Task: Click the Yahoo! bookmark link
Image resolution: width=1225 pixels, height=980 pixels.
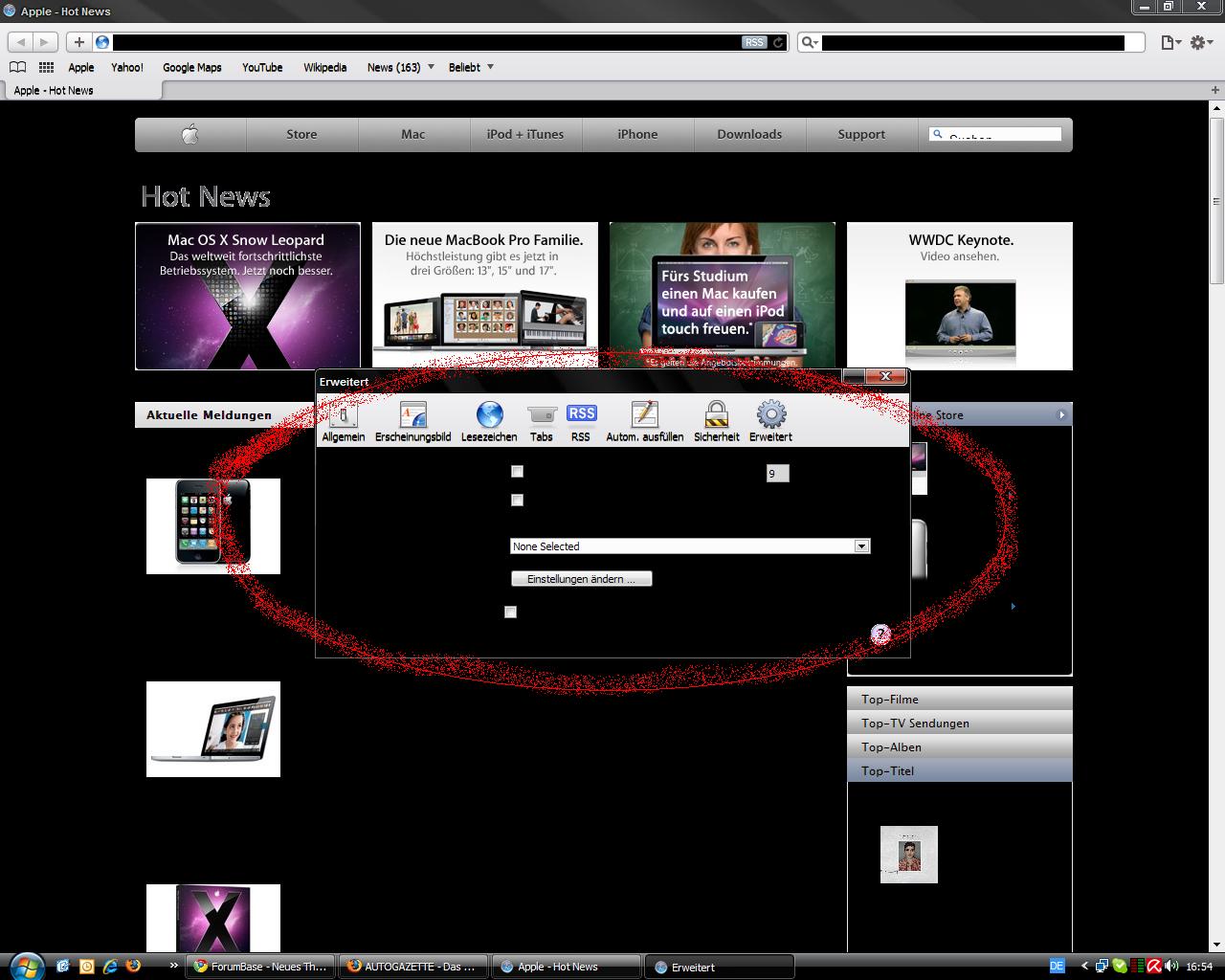Action: (x=127, y=67)
